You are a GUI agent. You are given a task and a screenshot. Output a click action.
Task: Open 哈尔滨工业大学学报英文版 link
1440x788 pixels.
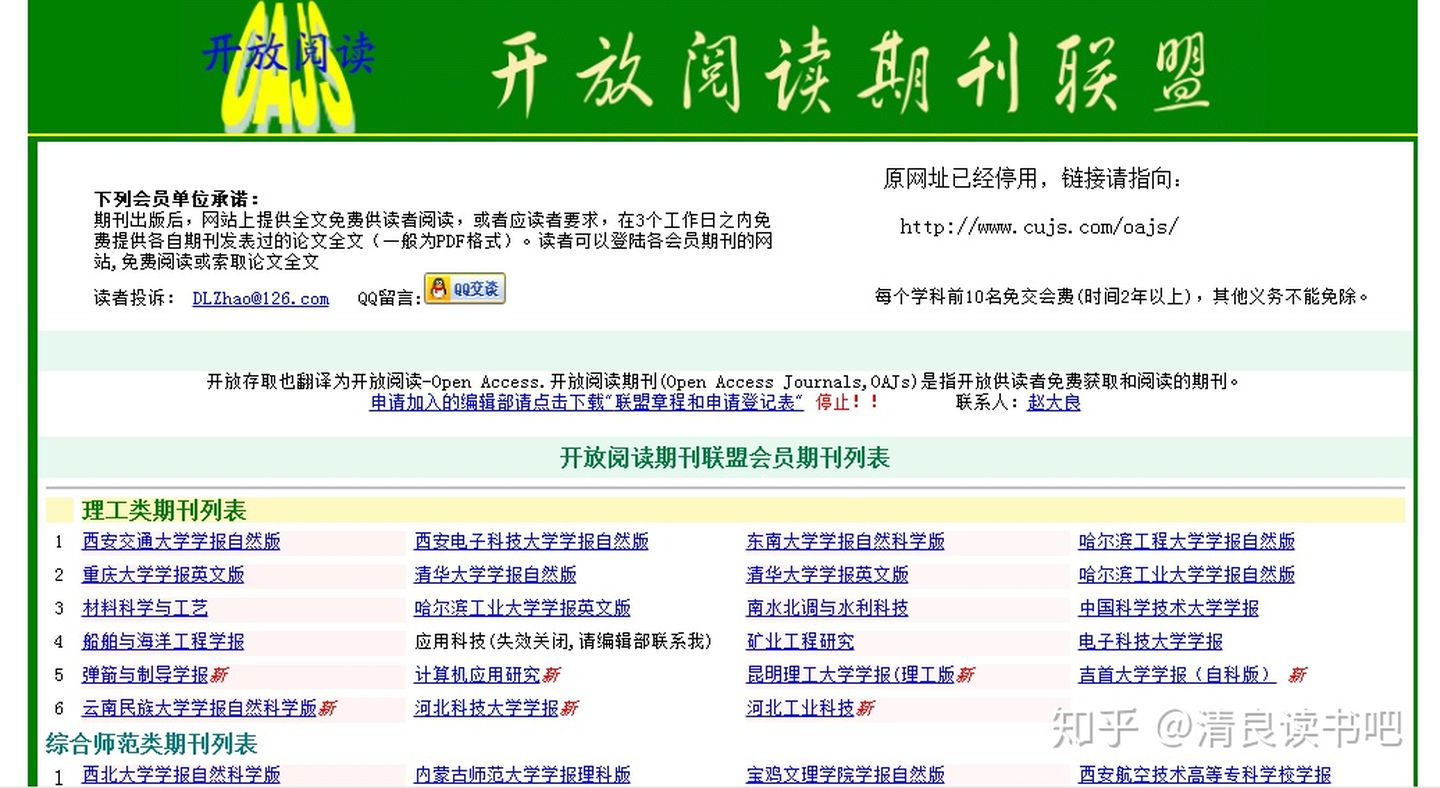523,608
